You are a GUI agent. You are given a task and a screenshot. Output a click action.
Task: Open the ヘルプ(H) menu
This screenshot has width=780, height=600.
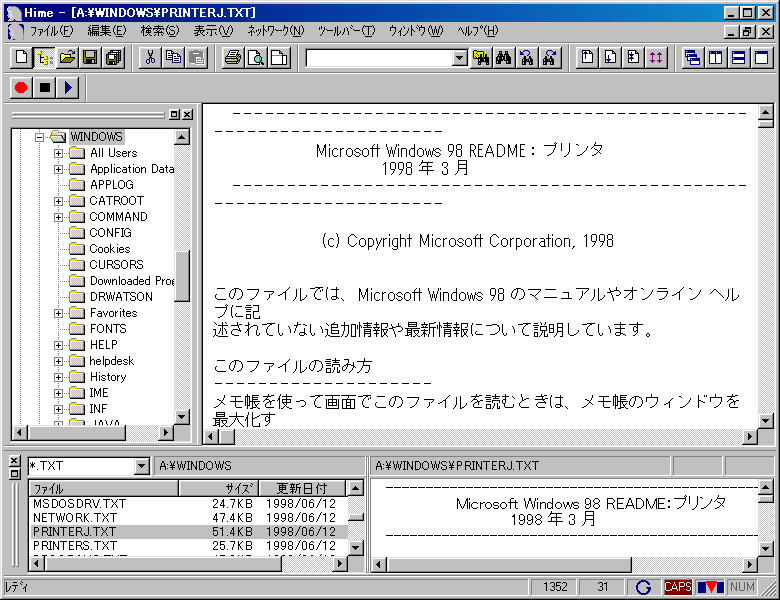(x=477, y=31)
